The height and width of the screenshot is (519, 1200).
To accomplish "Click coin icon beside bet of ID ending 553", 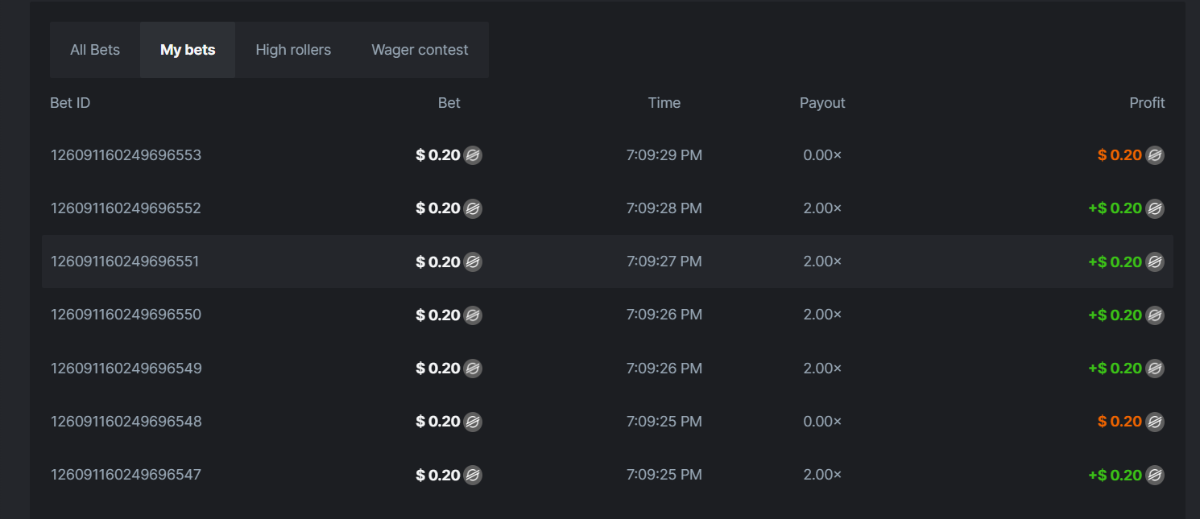I will tap(473, 155).
